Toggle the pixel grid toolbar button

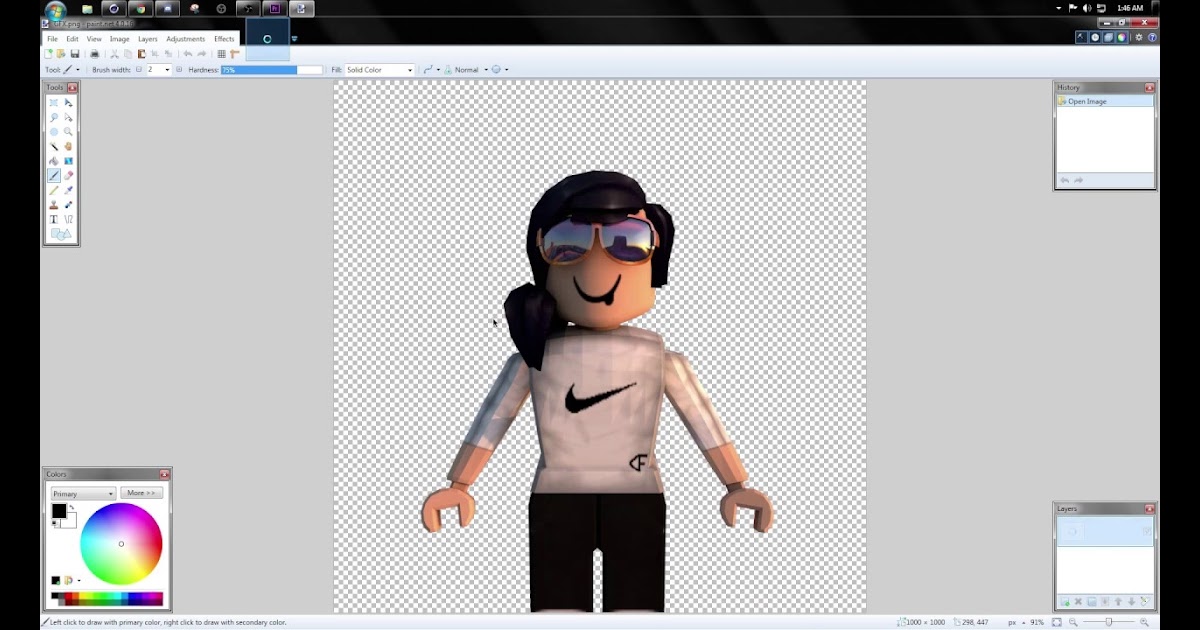(221, 54)
